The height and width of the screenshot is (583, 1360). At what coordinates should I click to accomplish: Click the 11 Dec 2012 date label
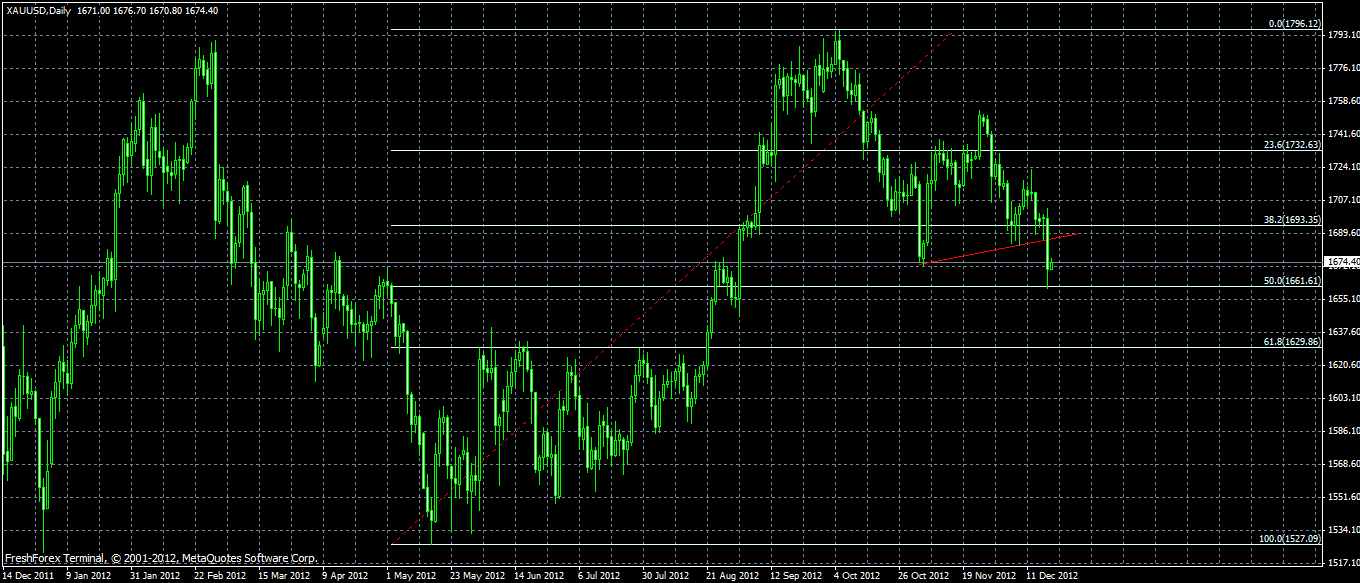pyautogui.click(x=1053, y=576)
